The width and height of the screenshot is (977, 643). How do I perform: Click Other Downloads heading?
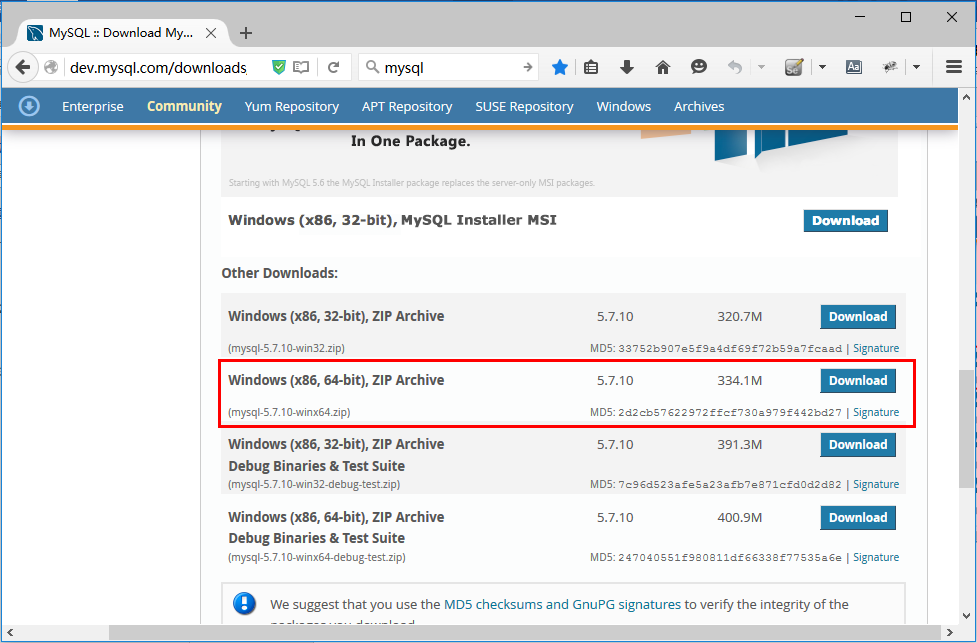click(280, 273)
